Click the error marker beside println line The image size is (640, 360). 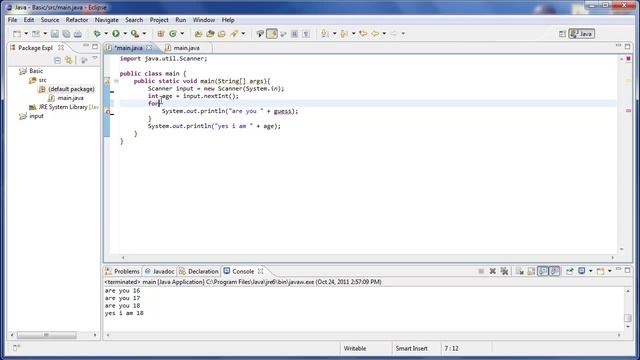point(108,111)
